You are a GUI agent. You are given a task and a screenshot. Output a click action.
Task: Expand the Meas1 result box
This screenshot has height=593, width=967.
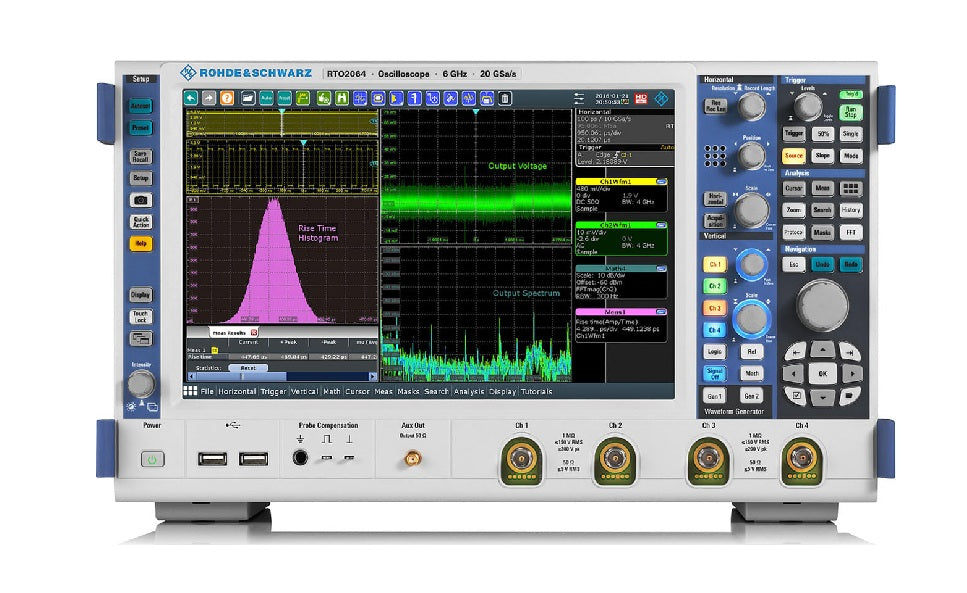point(620,311)
